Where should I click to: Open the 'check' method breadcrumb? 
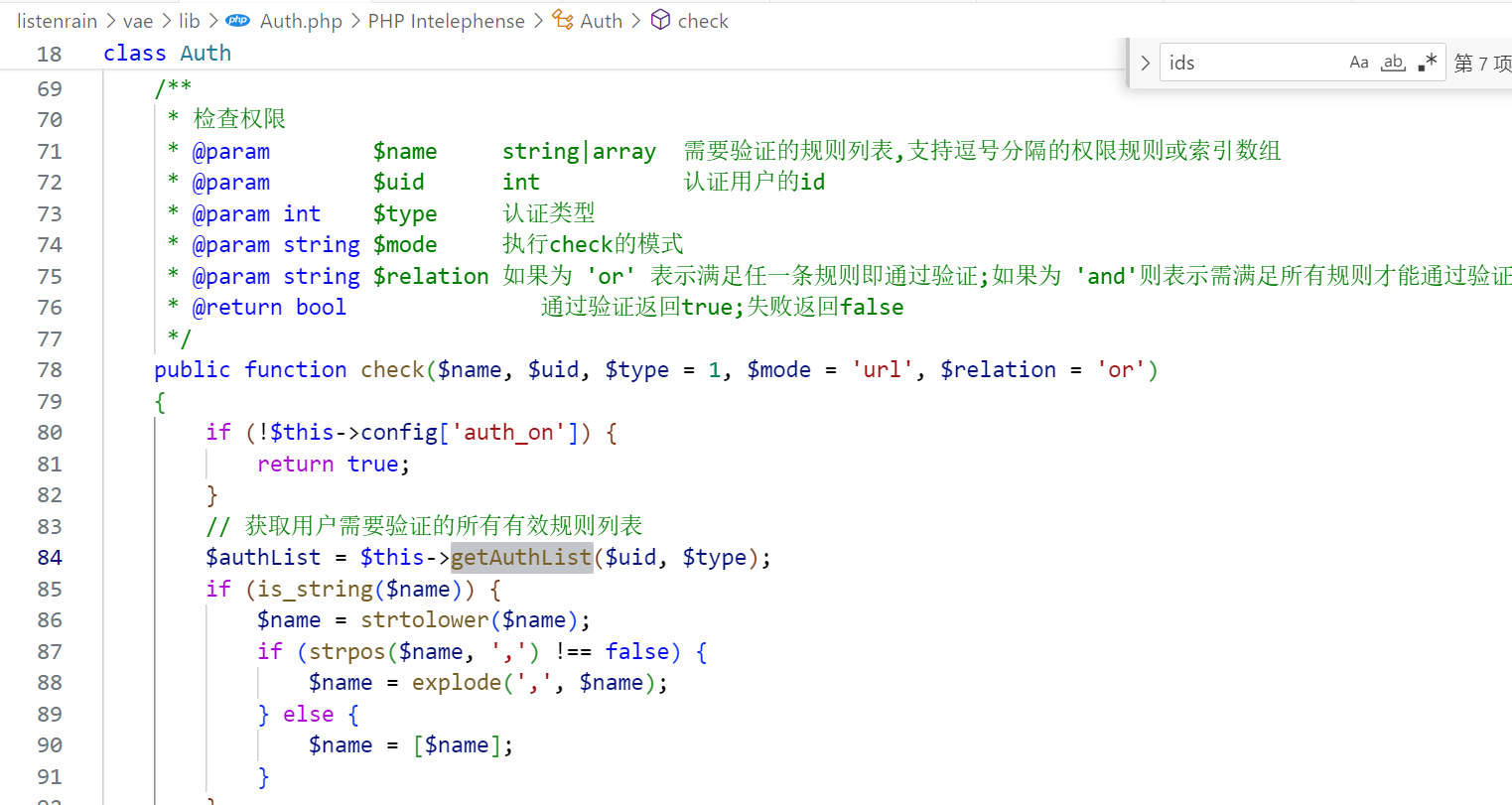click(703, 21)
